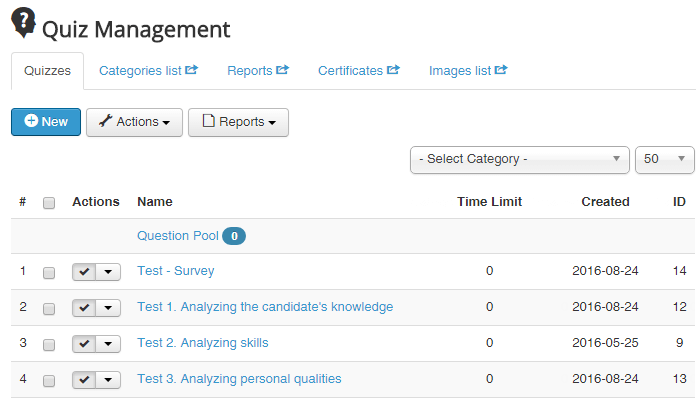Toggle published checkmark for Test 1 quiz
696x409 pixels.
tap(84, 308)
